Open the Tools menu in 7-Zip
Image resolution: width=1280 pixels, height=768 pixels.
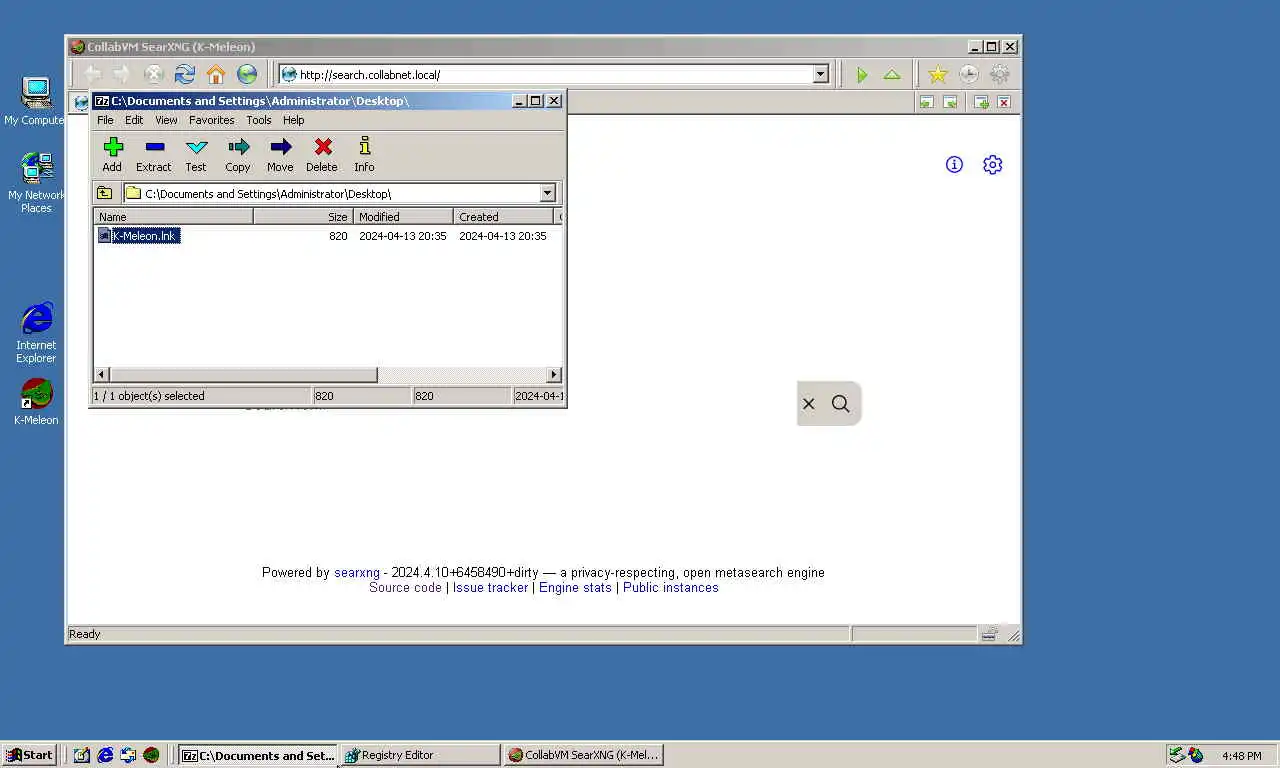[x=259, y=120]
